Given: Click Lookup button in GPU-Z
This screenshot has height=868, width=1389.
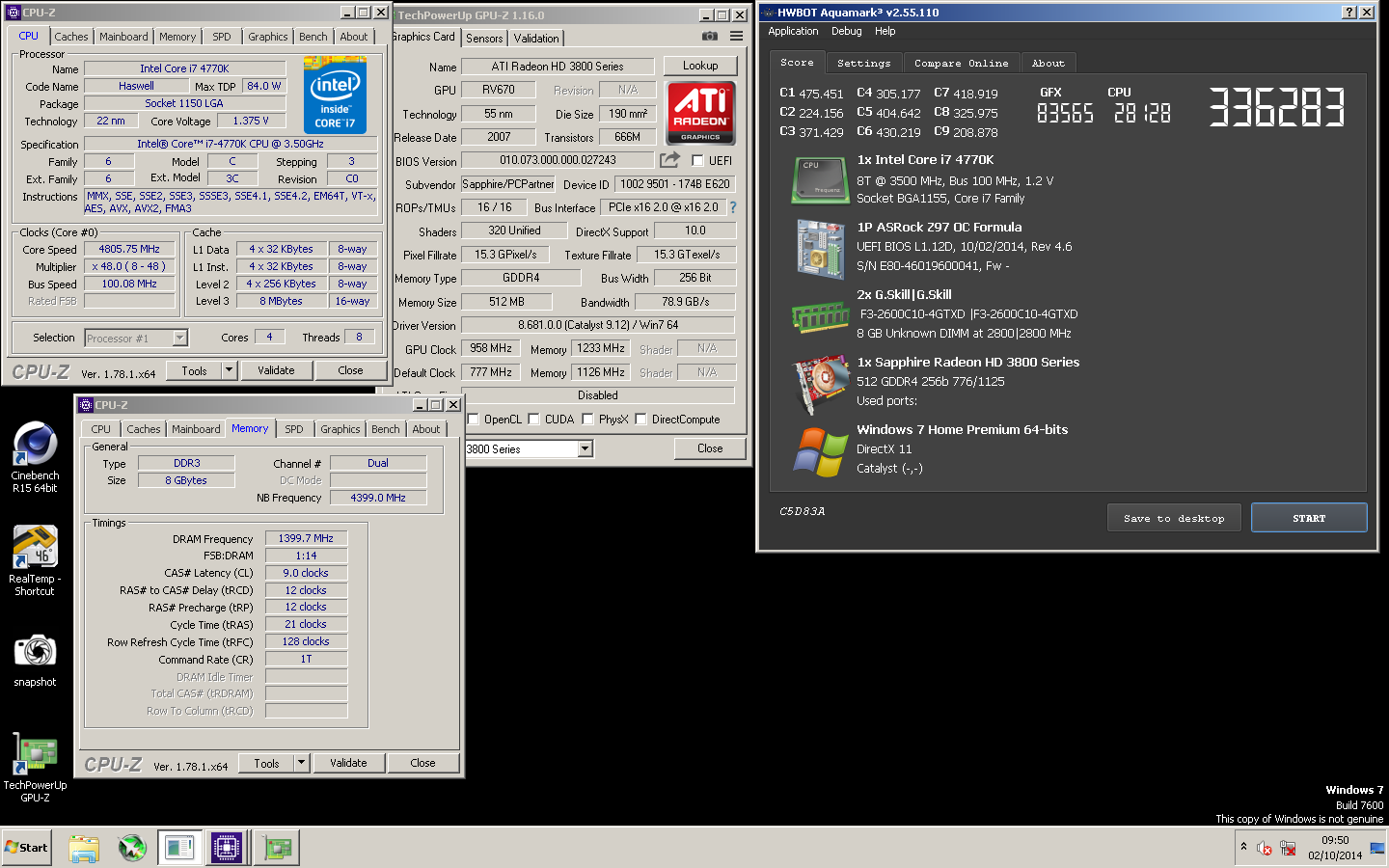Looking at the screenshot, I should (x=700, y=66).
